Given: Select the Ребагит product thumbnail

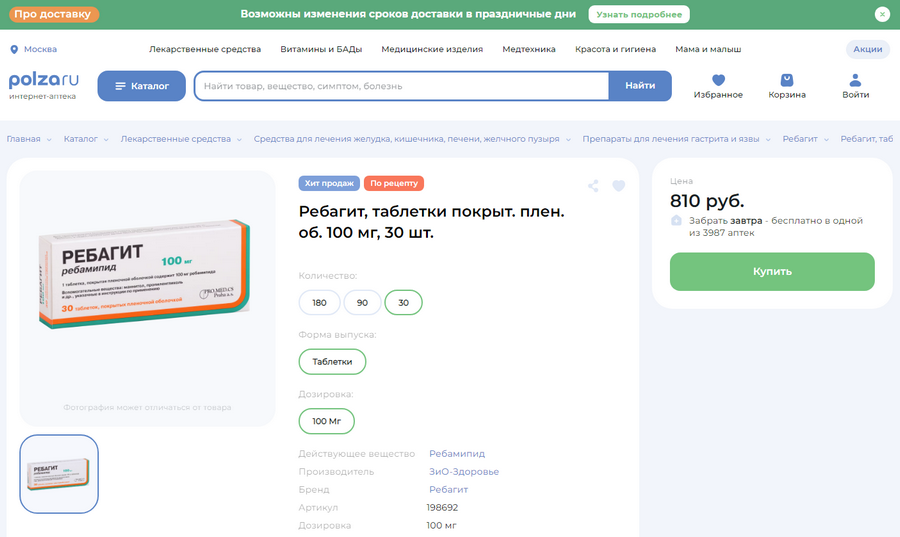Looking at the screenshot, I should coord(59,474).
